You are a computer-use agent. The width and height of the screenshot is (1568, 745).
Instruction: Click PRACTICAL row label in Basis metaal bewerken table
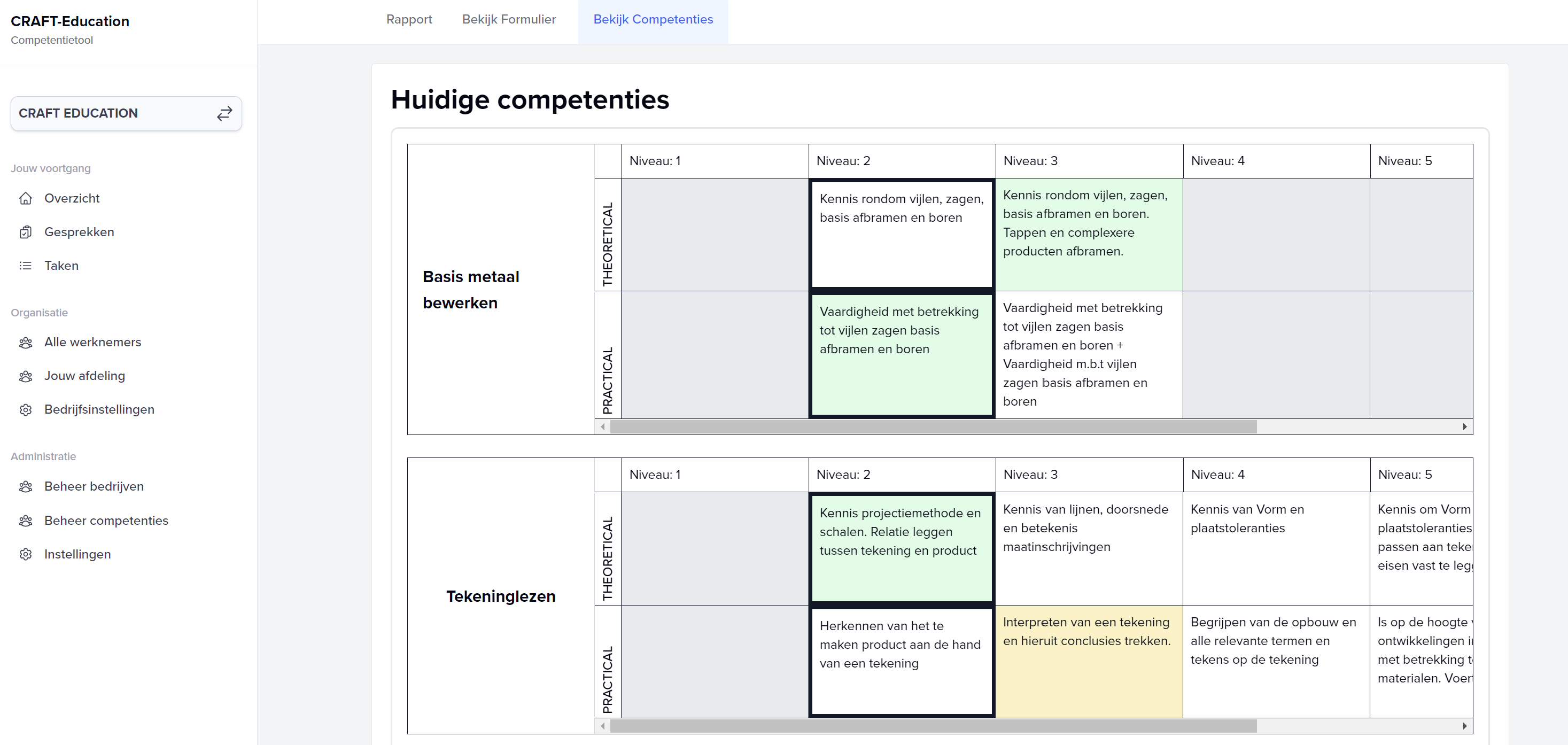(x=608, y=381)
